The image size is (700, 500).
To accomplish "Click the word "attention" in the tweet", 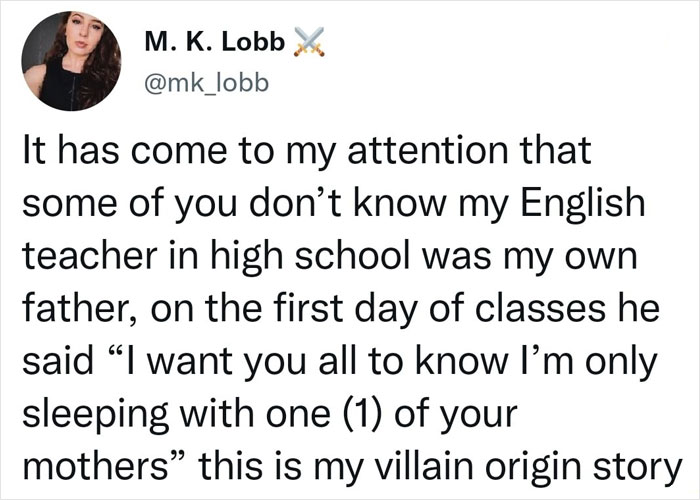I will tap(428, 151).
